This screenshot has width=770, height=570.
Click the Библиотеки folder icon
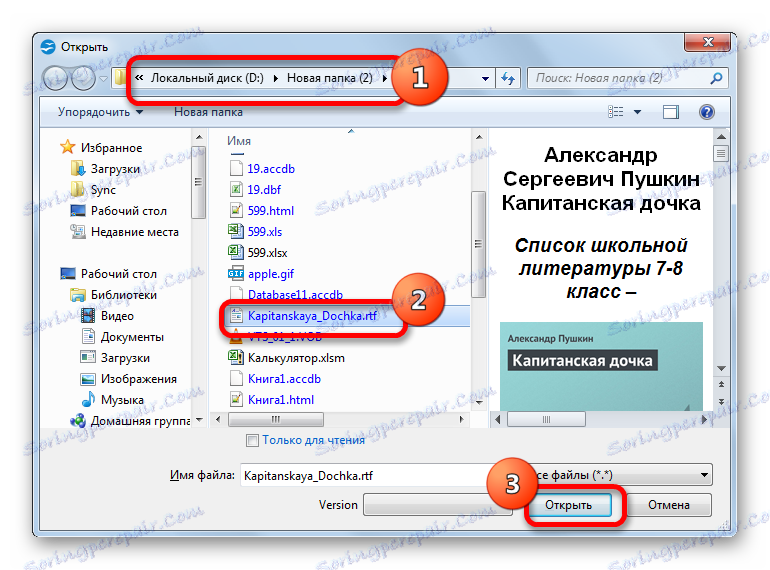point(78,295)
